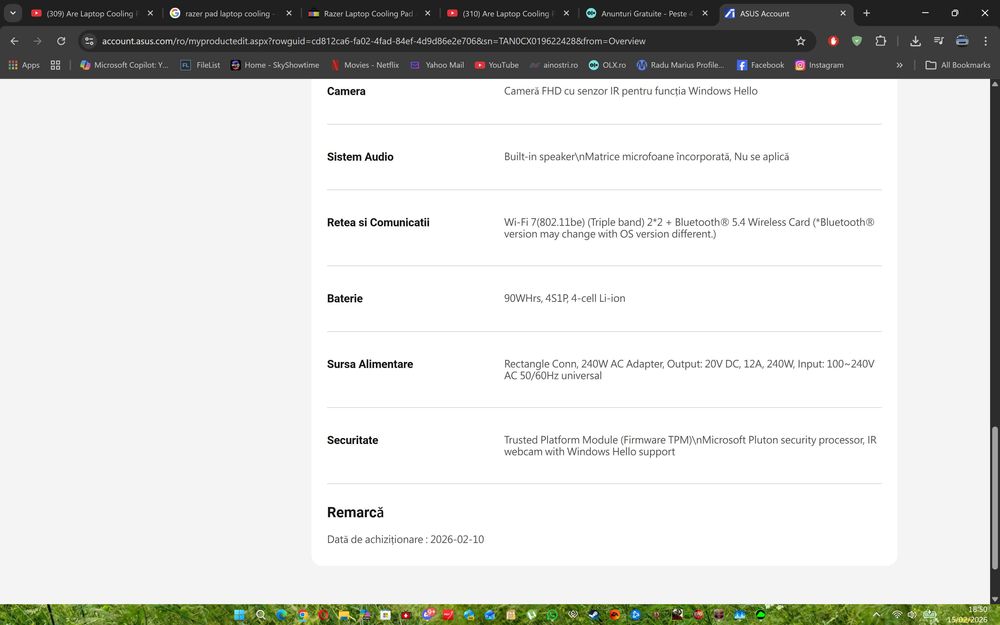Click the Sistem Audio spec label
Screen dimensions: 1000x625
click(360, 157)
